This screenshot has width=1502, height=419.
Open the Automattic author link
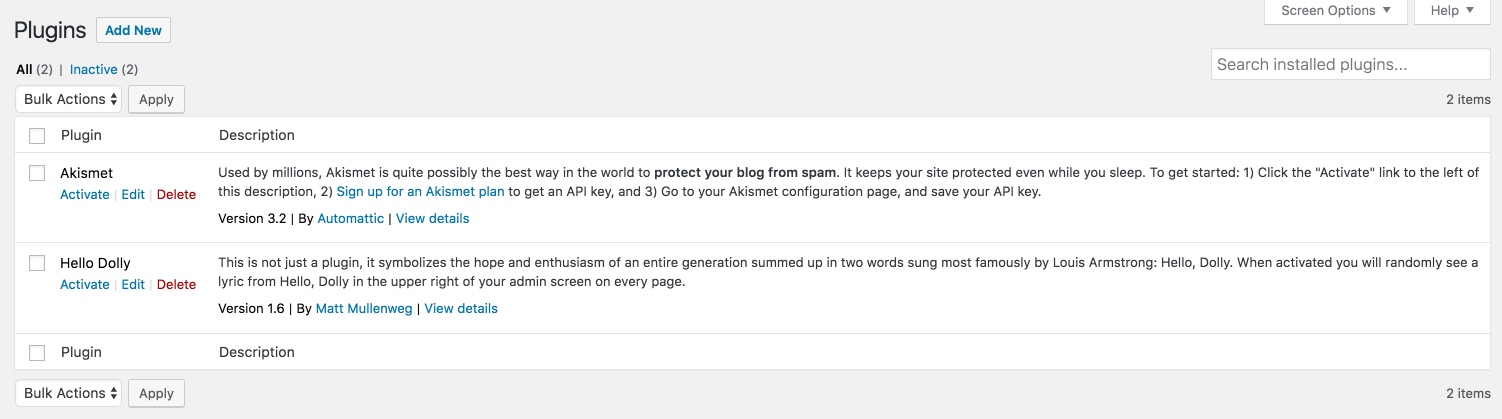350,218
